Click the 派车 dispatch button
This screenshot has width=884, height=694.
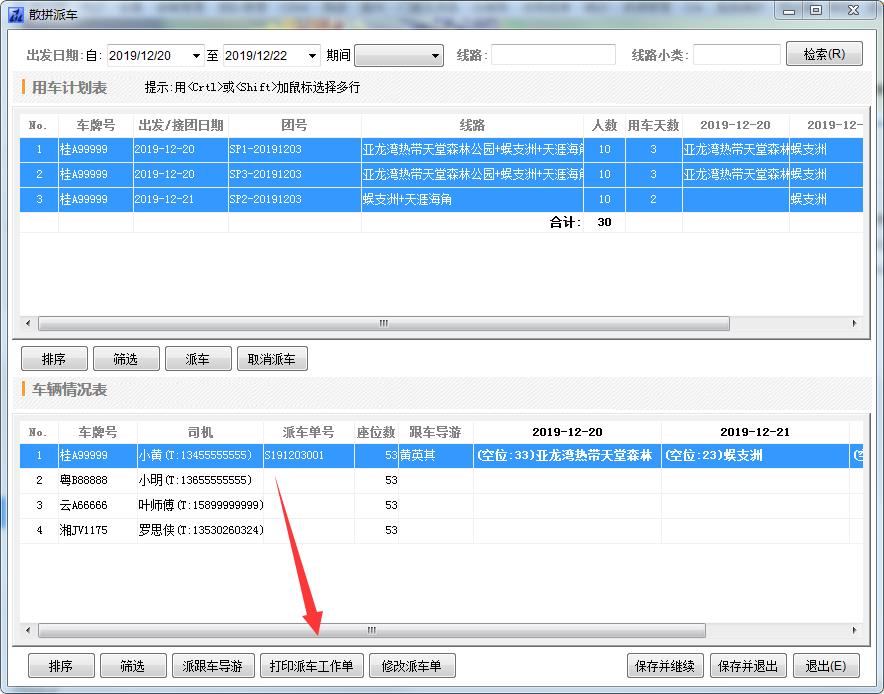[198, 359]
